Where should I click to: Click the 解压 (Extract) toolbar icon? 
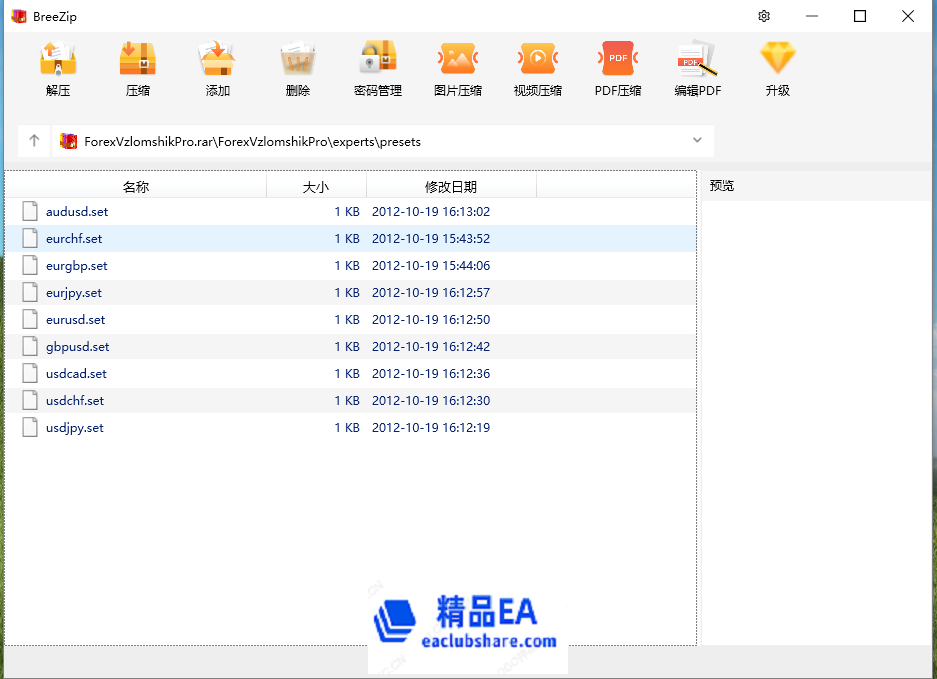point(57,68)
